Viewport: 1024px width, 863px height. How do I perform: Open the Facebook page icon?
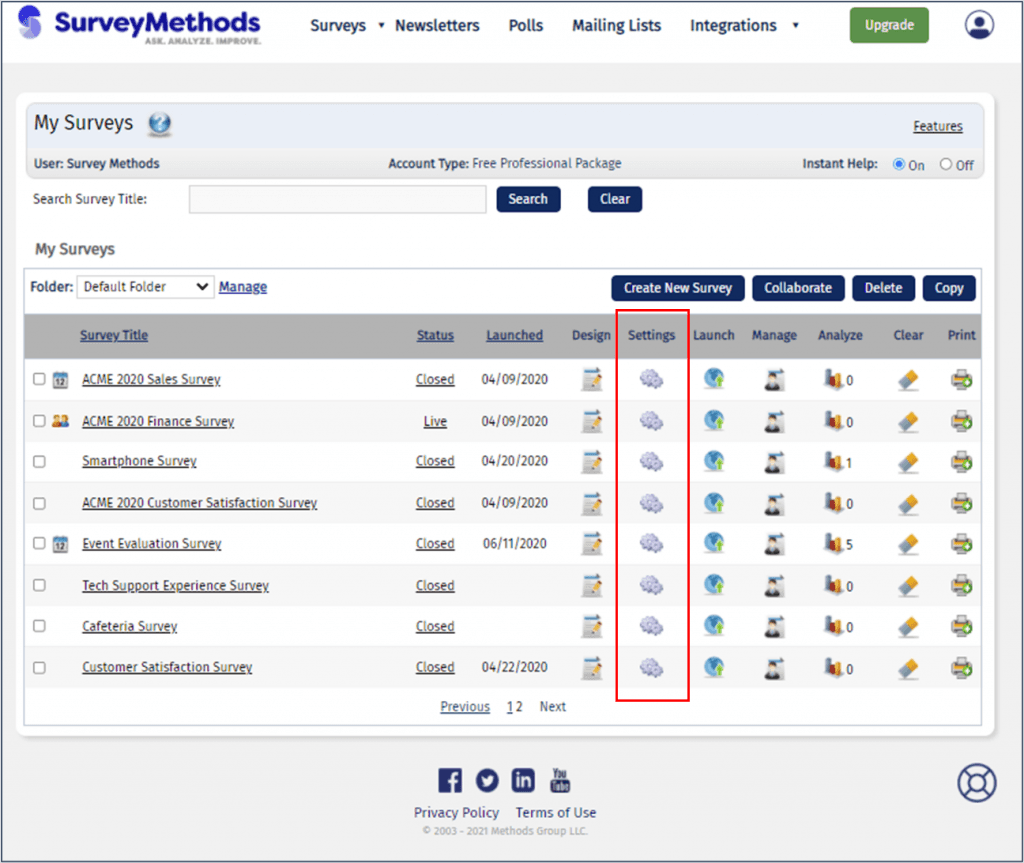(449, 780)
